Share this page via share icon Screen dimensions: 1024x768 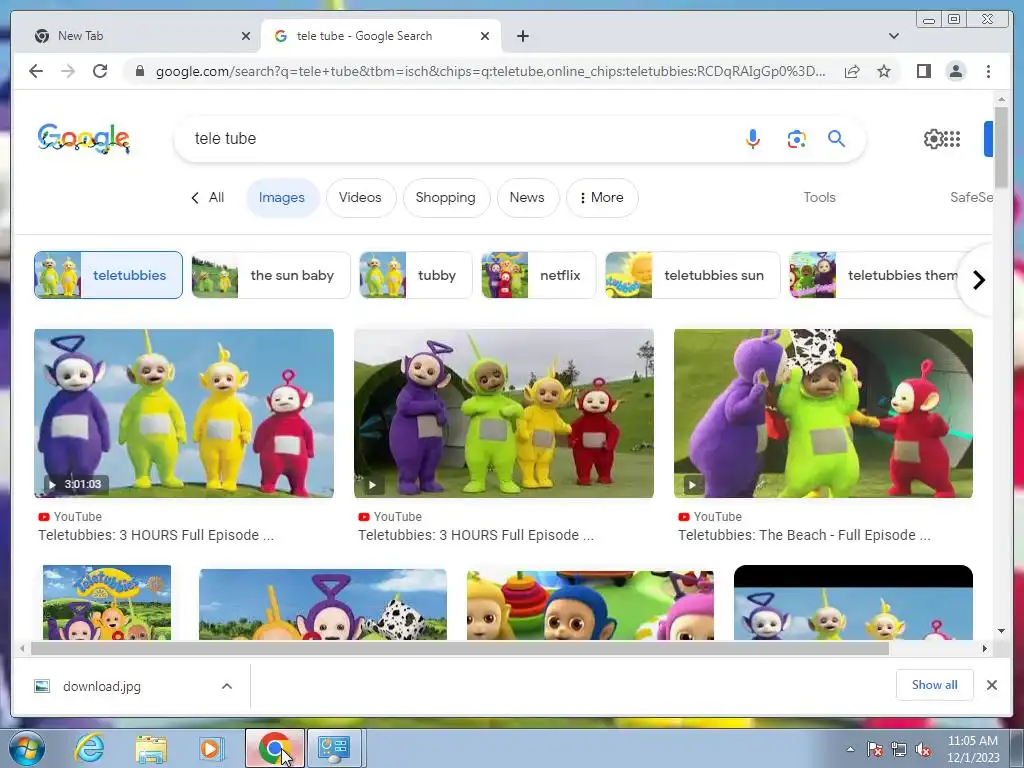[852, 71]
